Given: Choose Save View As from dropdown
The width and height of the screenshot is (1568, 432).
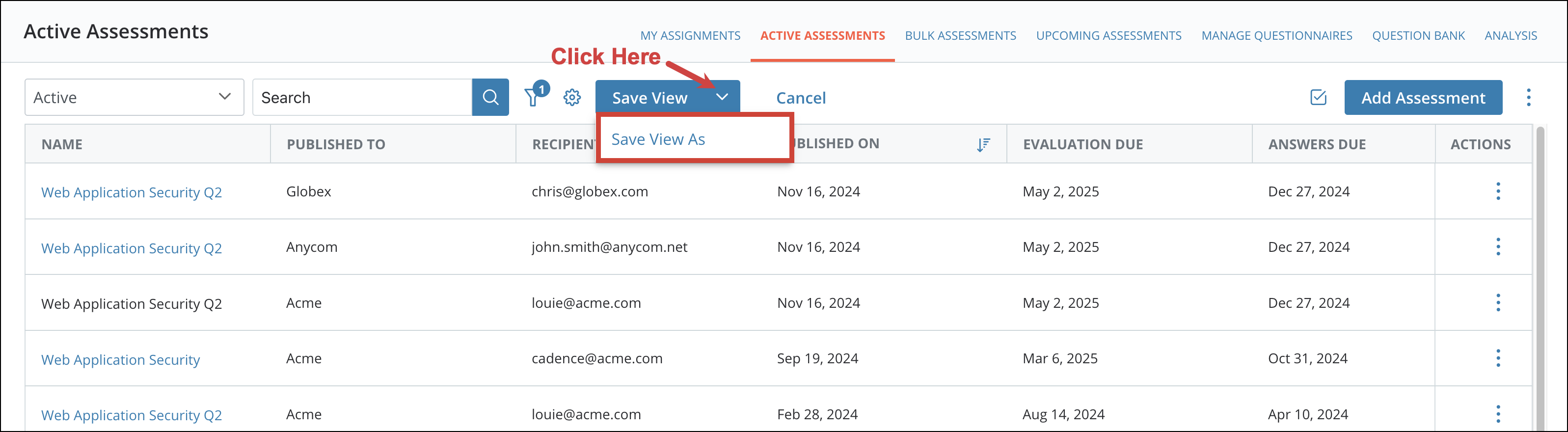Looking at the screenshot, I should [x=658, y=139].
